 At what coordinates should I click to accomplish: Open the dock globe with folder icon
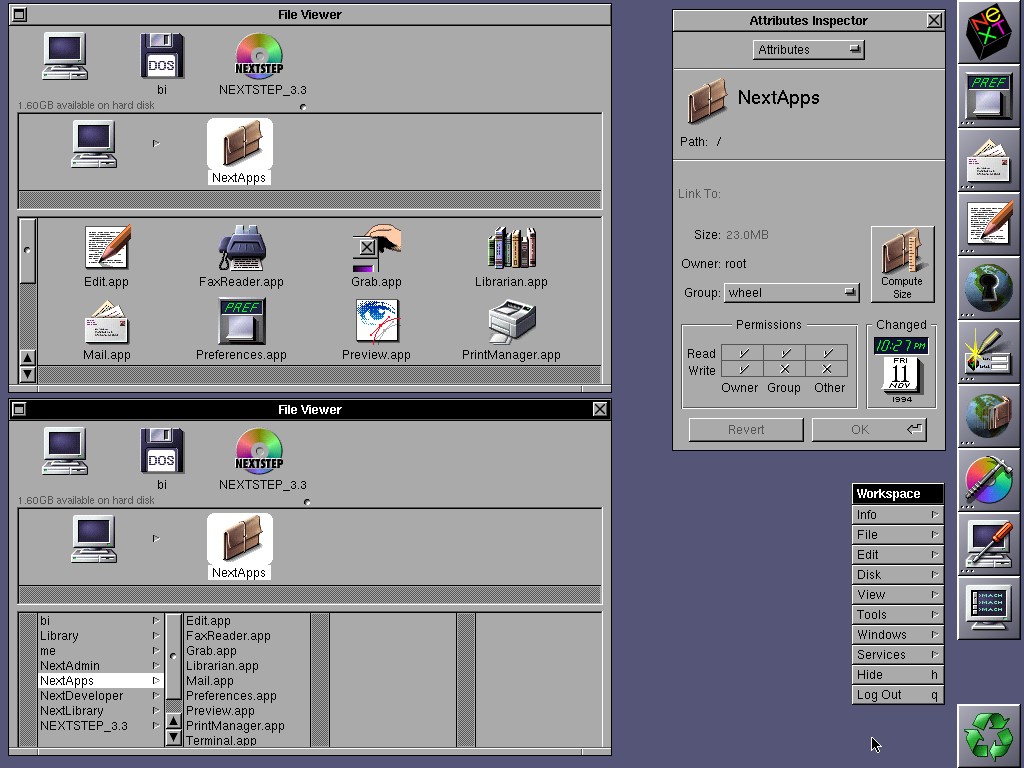pos(988,416)
